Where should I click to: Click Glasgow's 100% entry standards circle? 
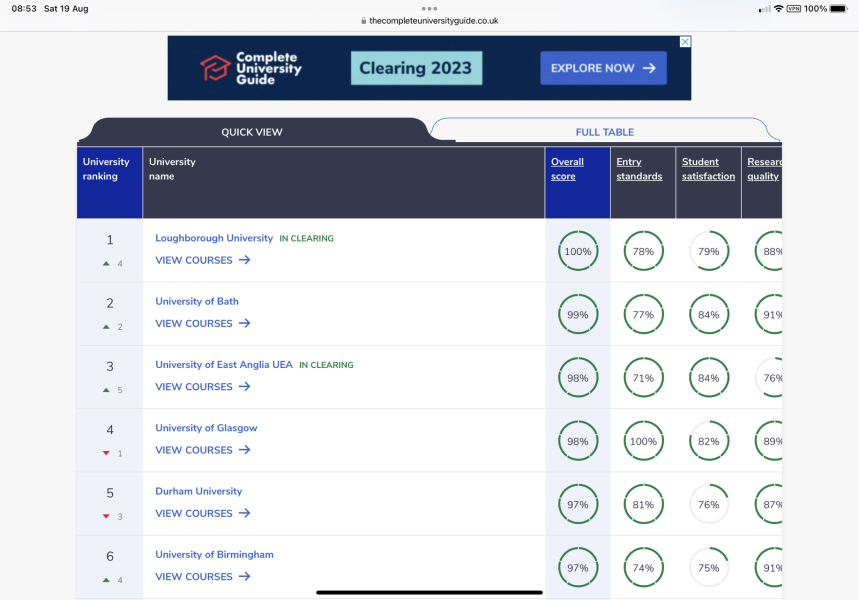pyautogui.click(x=643, y=441)
